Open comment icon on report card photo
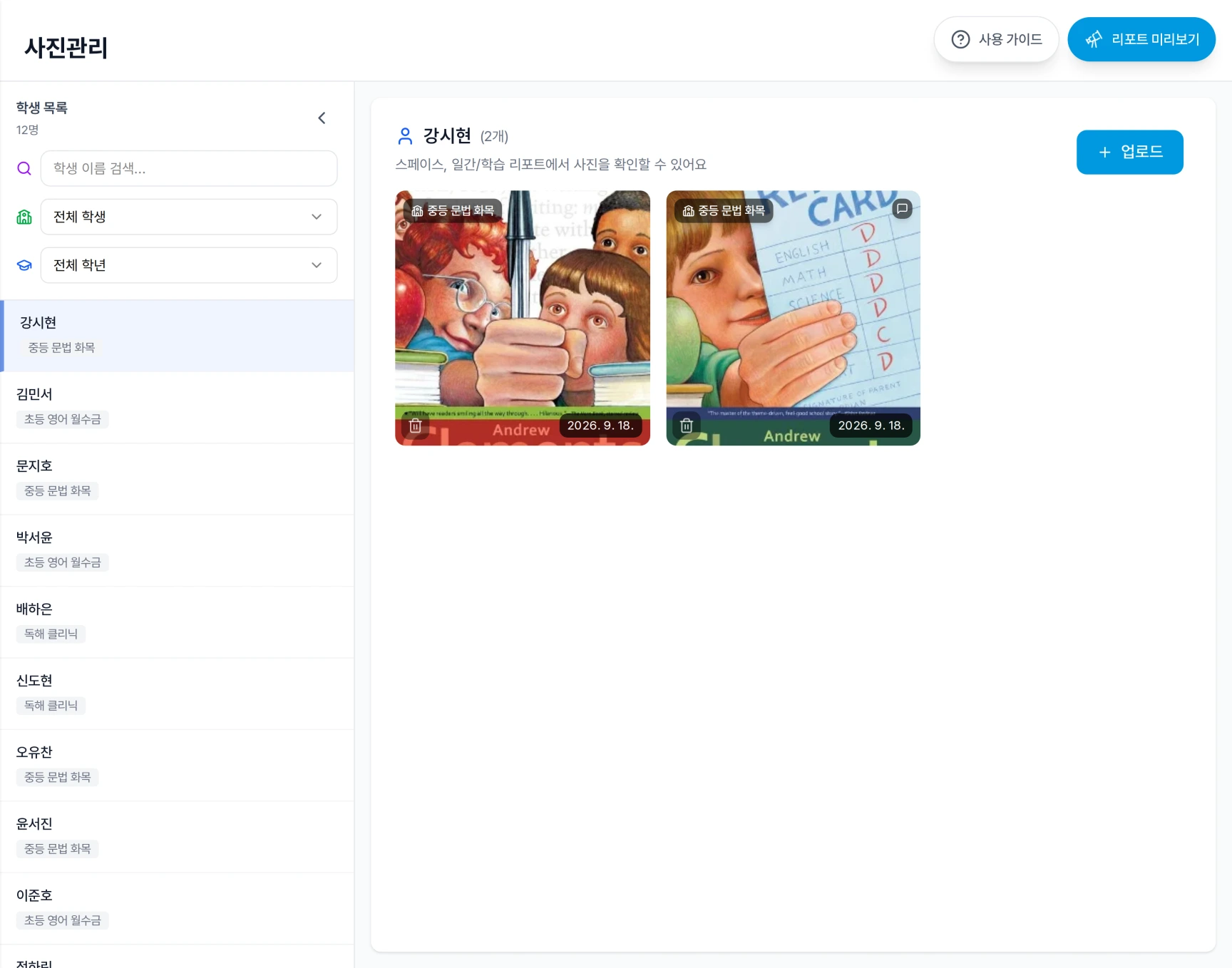Screen dimensions: 1232x968 (902, 209)
